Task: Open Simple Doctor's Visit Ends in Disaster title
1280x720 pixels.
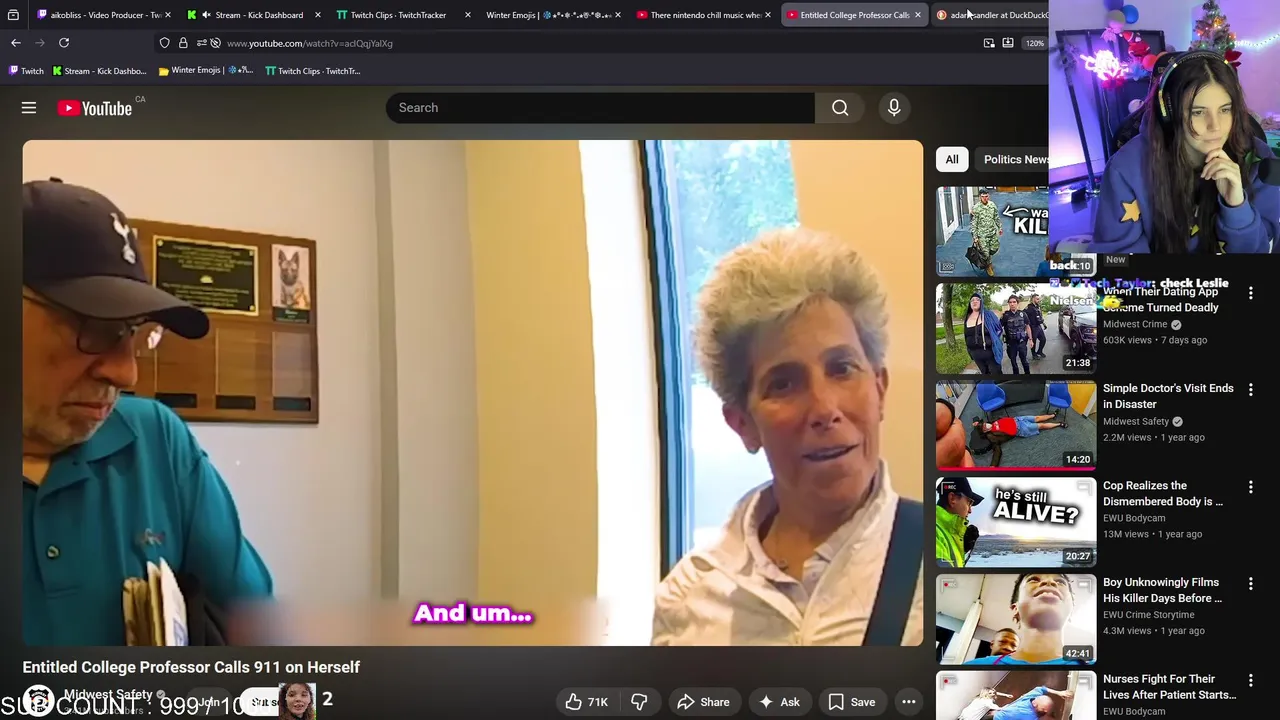Action: coord(1168,396)
